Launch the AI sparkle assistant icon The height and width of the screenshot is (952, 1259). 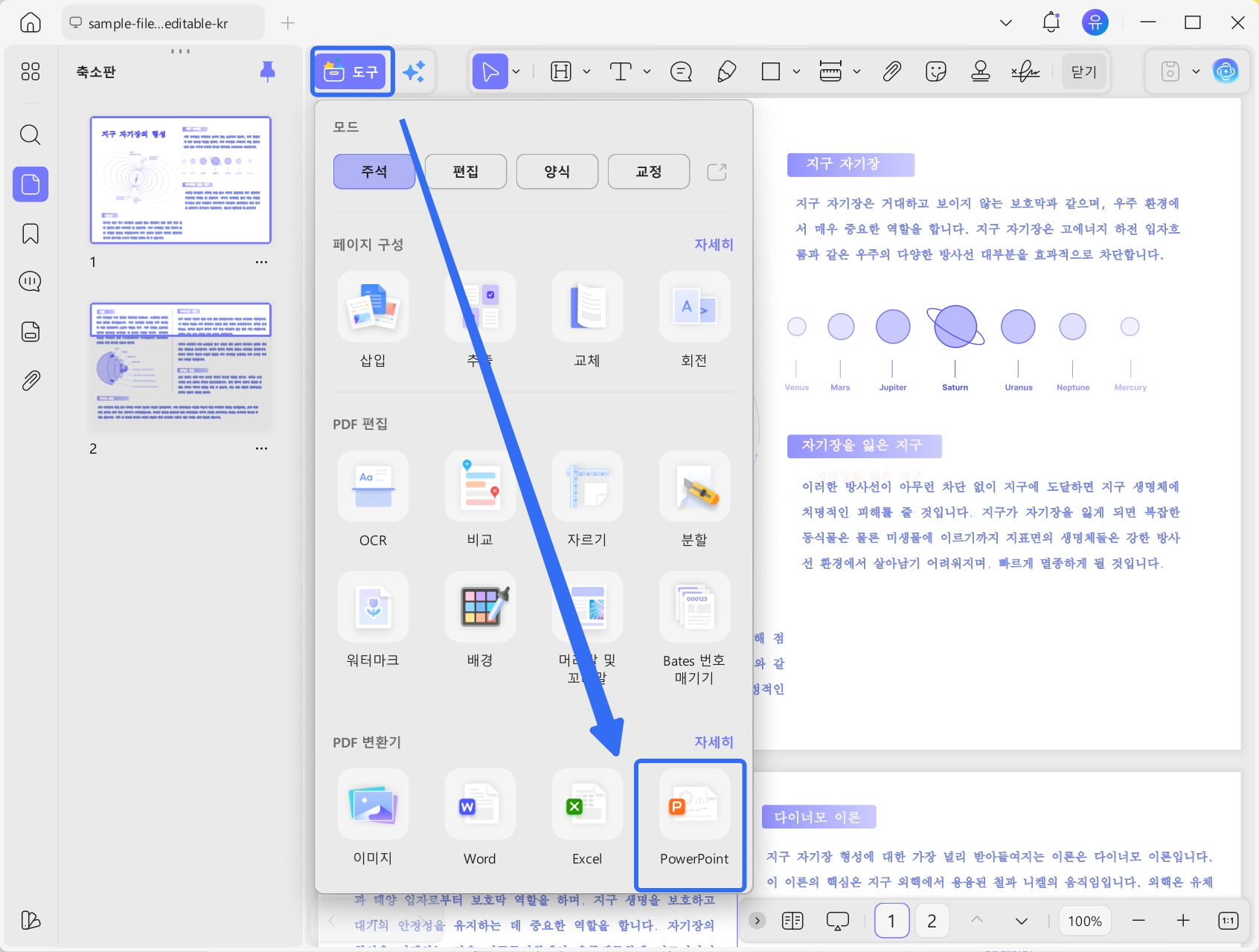(x=414, y=71)
